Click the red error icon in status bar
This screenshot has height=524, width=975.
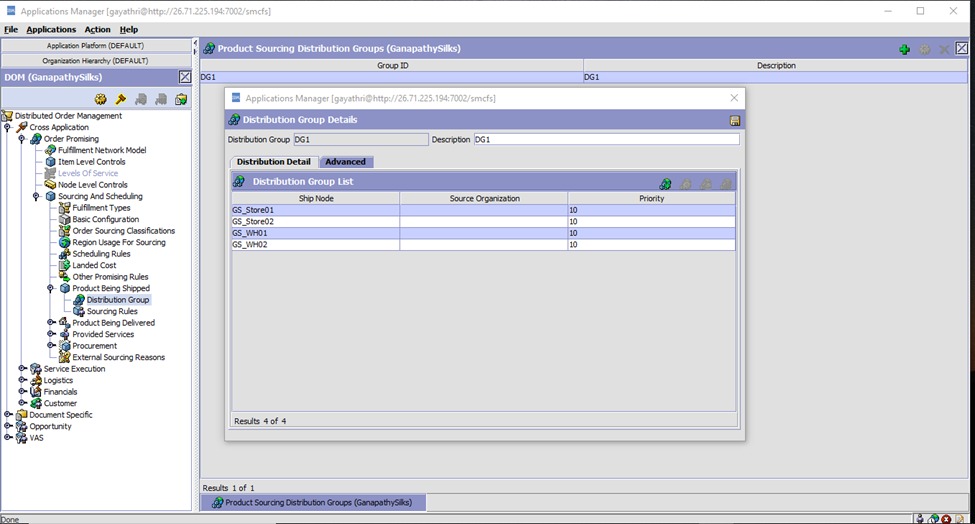(946, 518)
